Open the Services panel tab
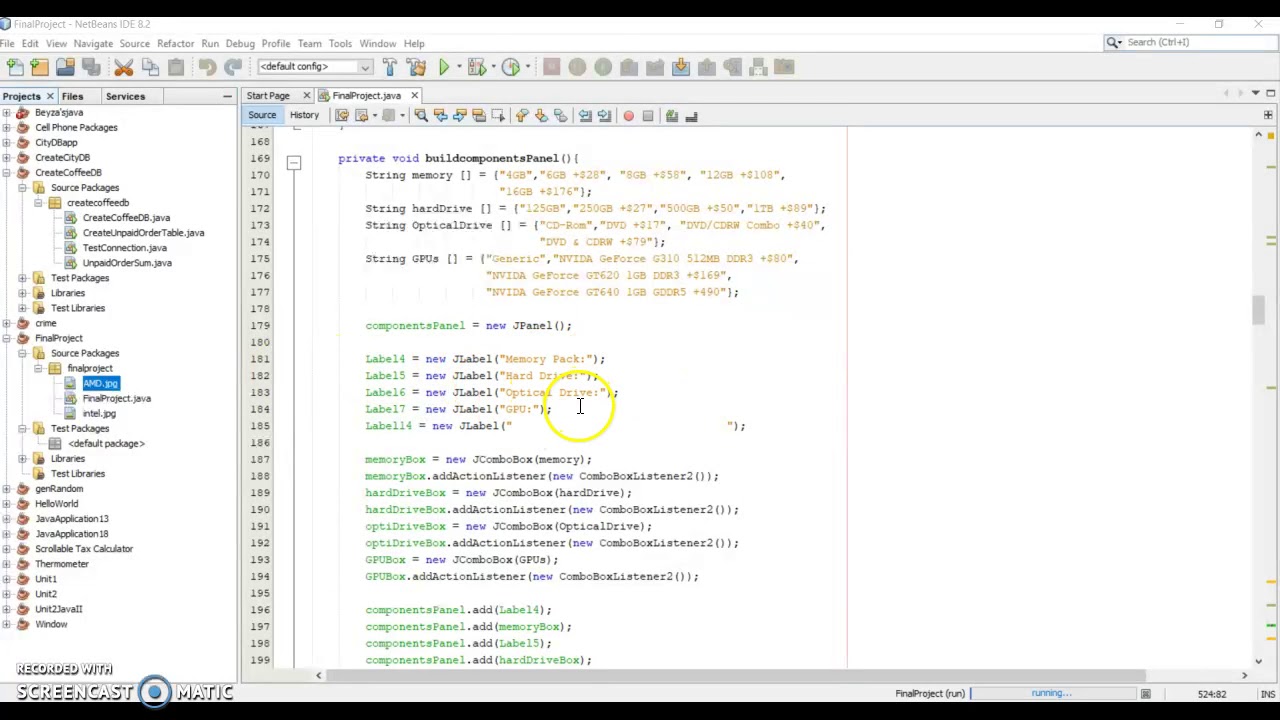The width and height of the screenshot is (1280, 720). (125, 96)
